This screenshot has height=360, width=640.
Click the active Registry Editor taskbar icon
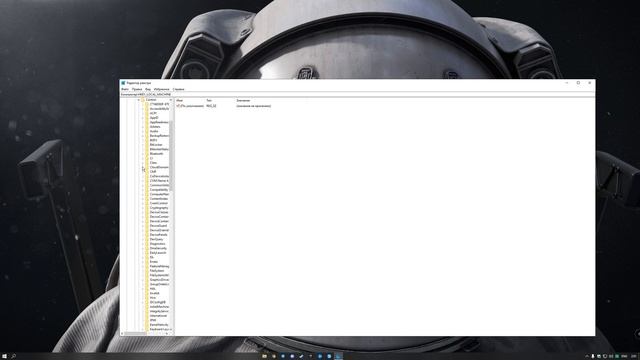[x=339, y=356]
